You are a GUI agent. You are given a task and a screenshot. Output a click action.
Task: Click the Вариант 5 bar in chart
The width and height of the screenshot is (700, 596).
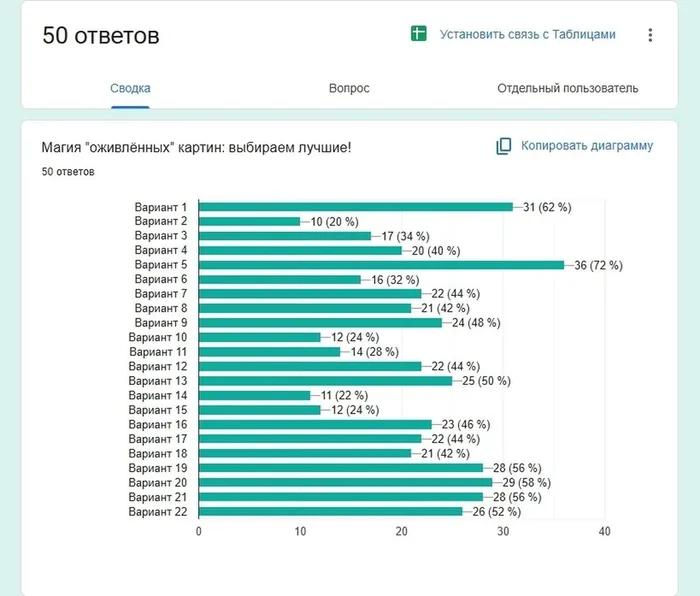click(x=380, y=265)
